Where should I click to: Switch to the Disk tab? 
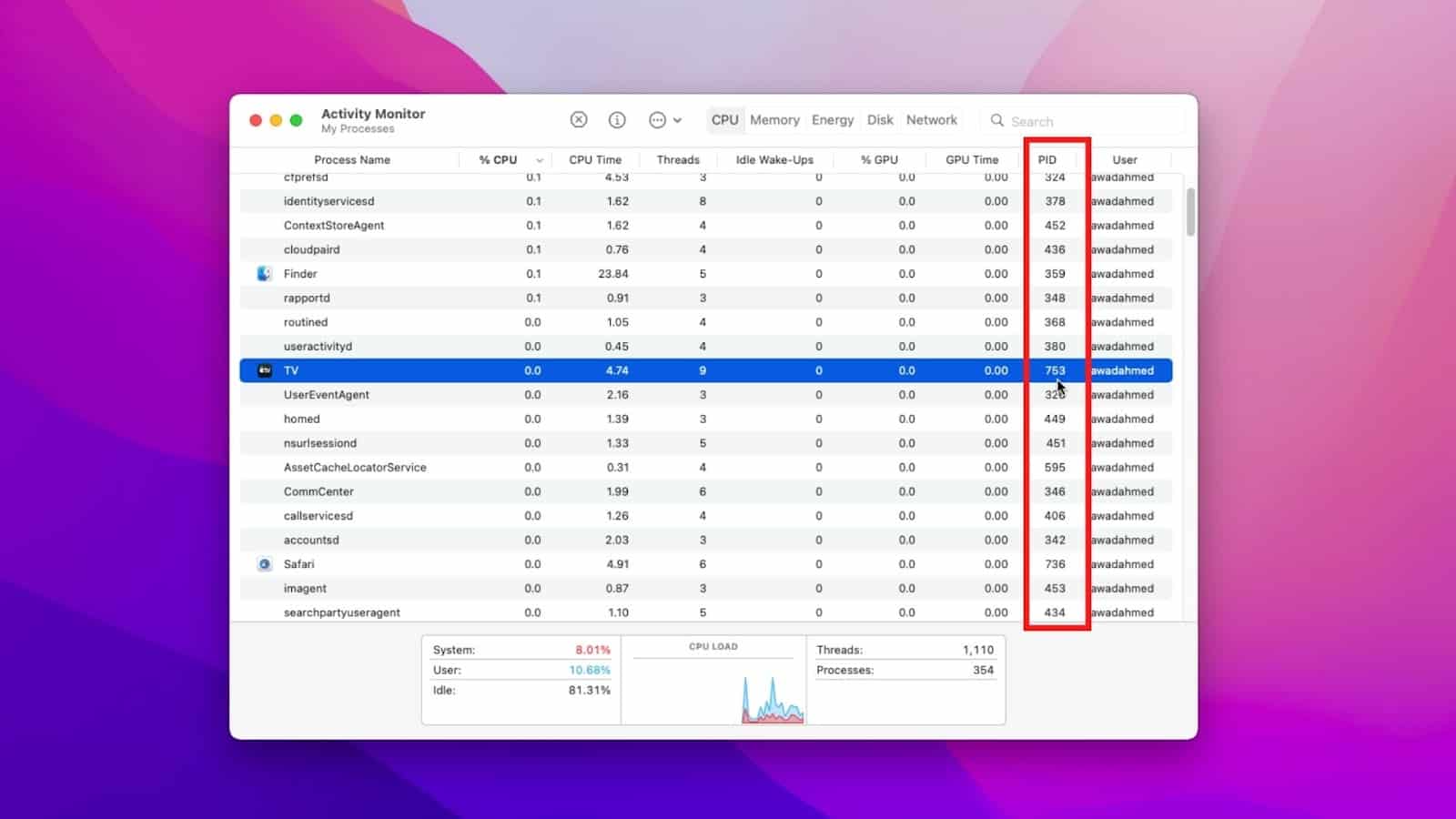(879, 119)
